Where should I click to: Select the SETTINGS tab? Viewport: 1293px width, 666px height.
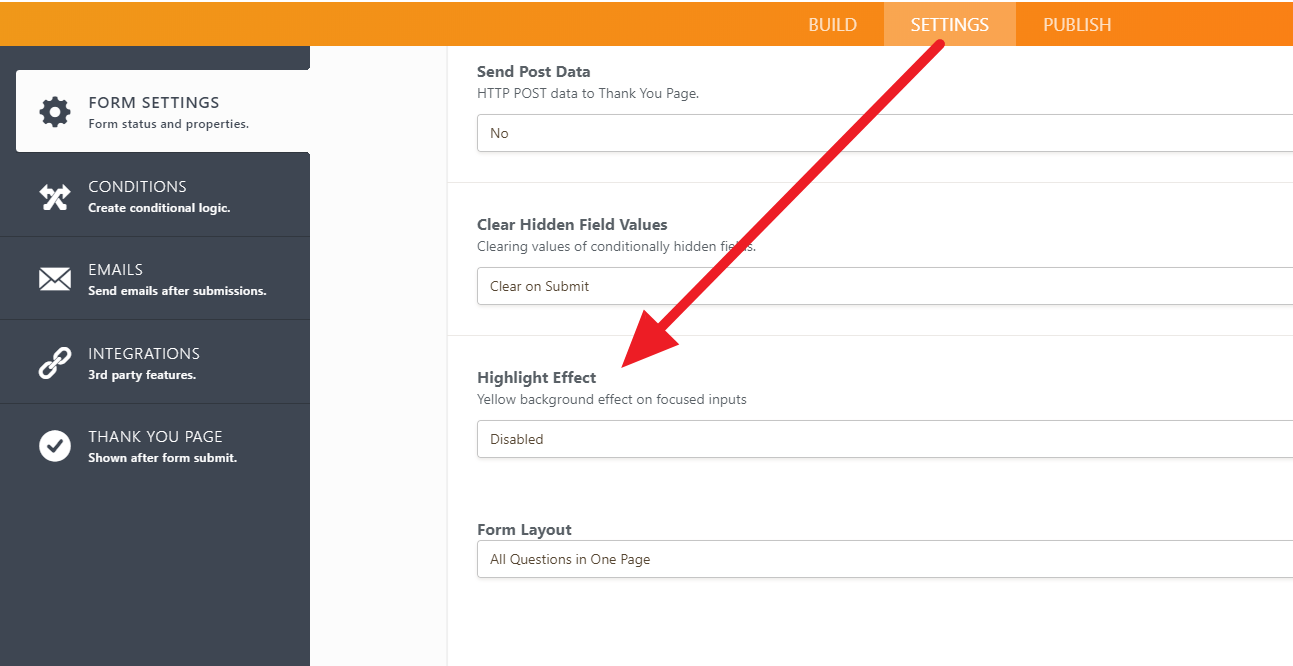pos(949,23)
